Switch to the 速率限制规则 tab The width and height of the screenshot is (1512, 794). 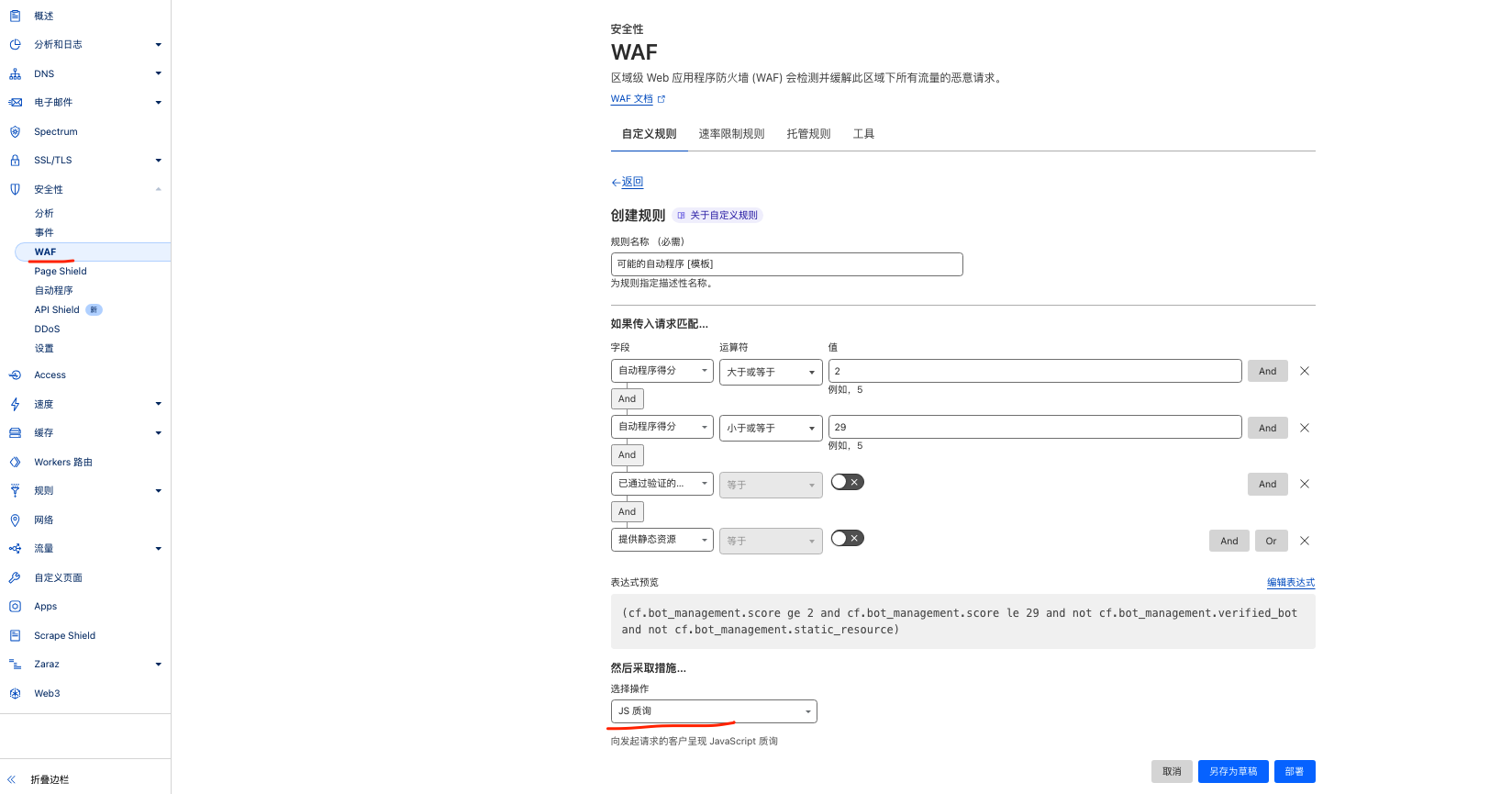[731, 134]
